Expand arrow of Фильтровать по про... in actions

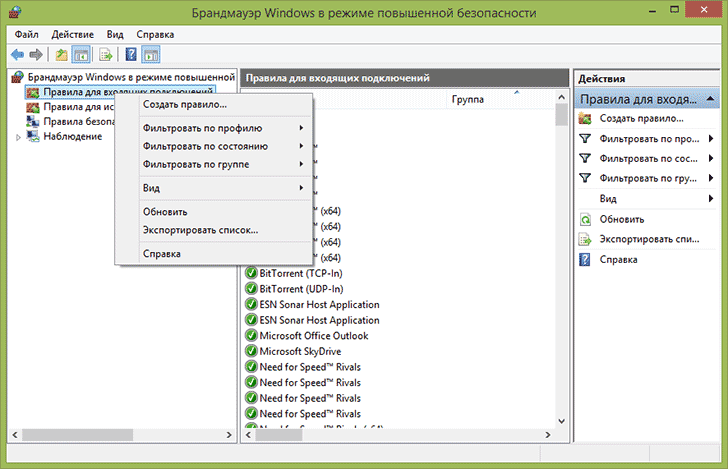point(711,138)
